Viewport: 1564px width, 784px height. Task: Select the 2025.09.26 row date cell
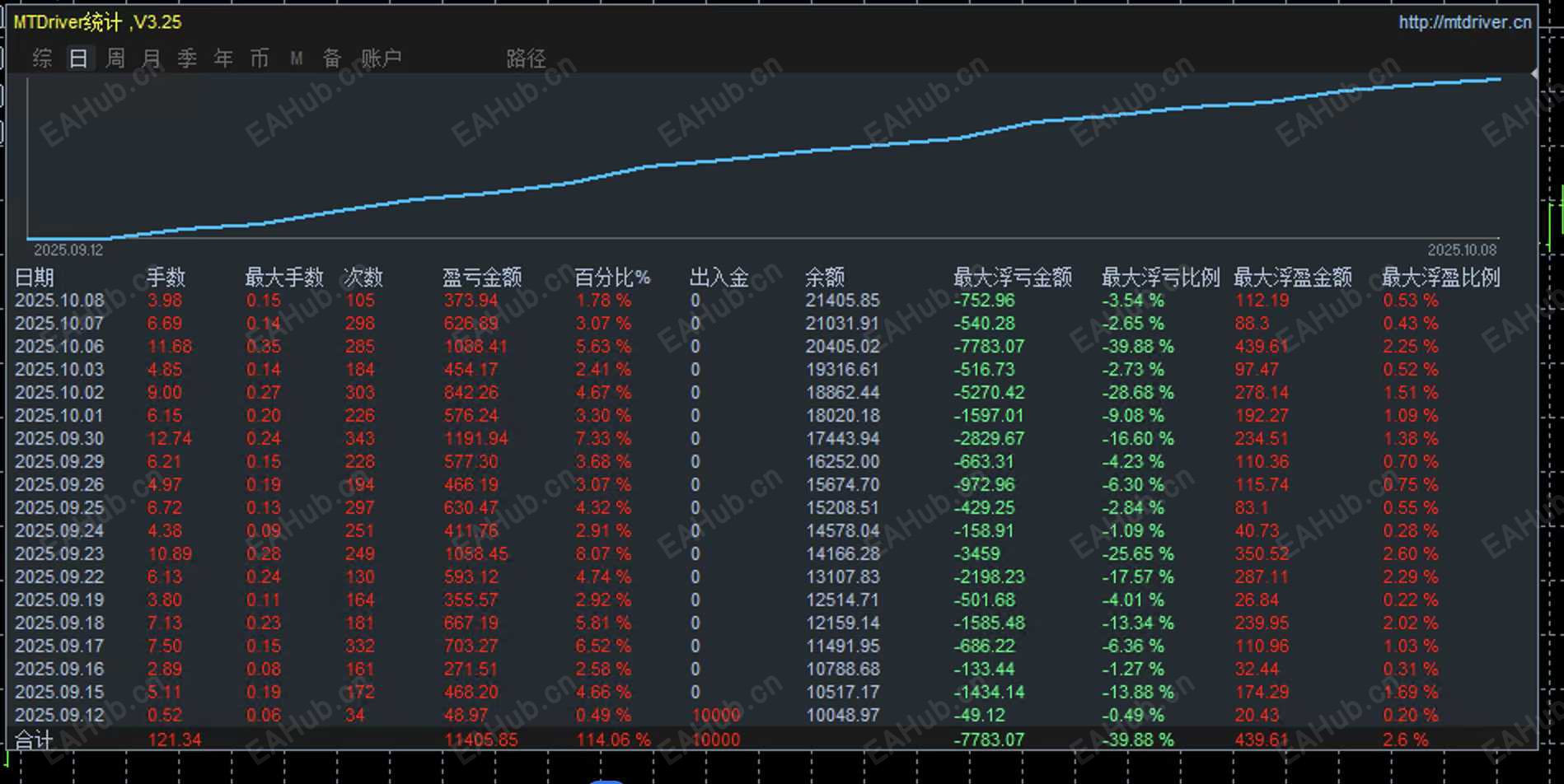(59, 485)
